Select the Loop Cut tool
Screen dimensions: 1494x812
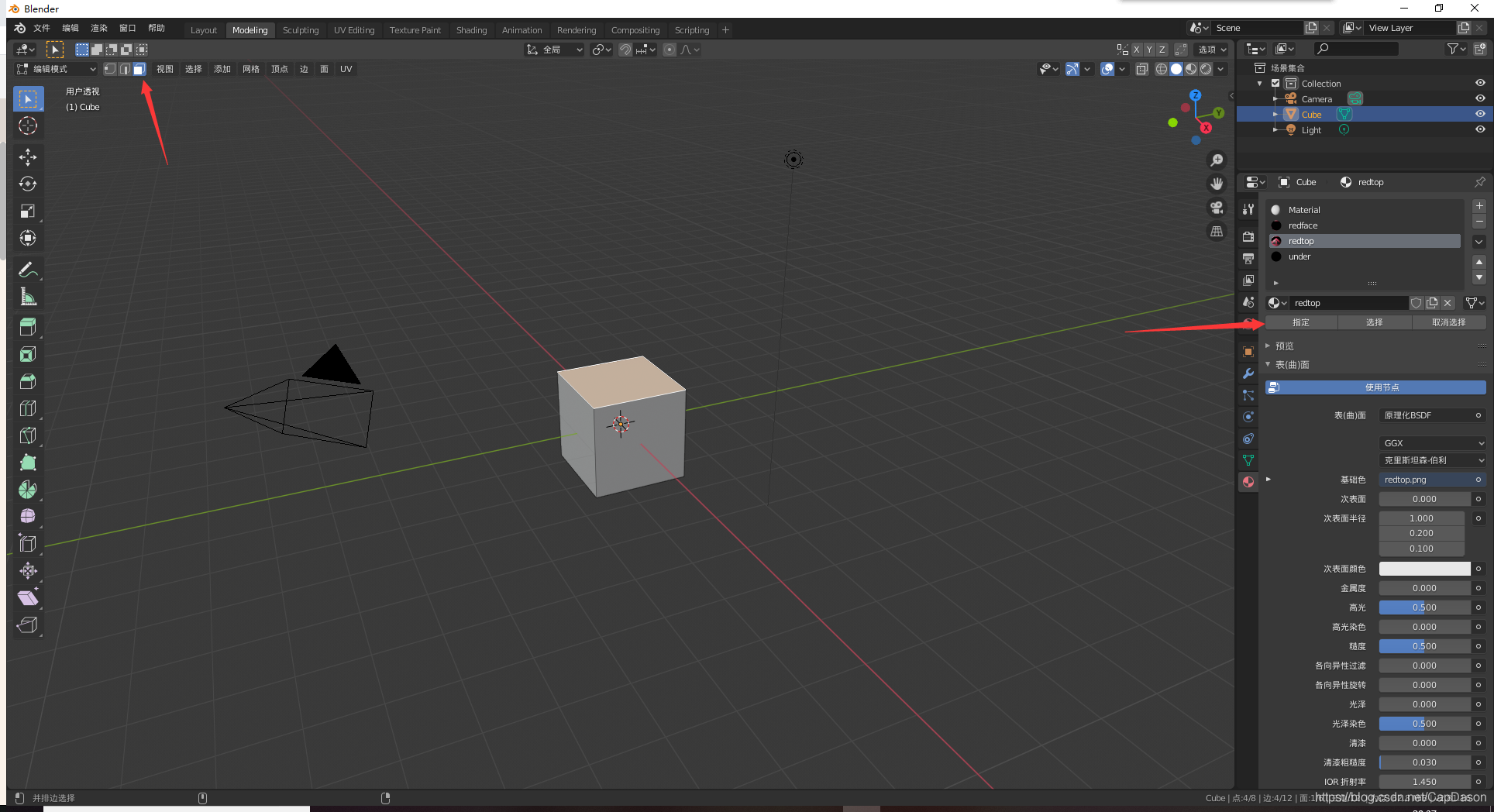[x=28, y=408]
